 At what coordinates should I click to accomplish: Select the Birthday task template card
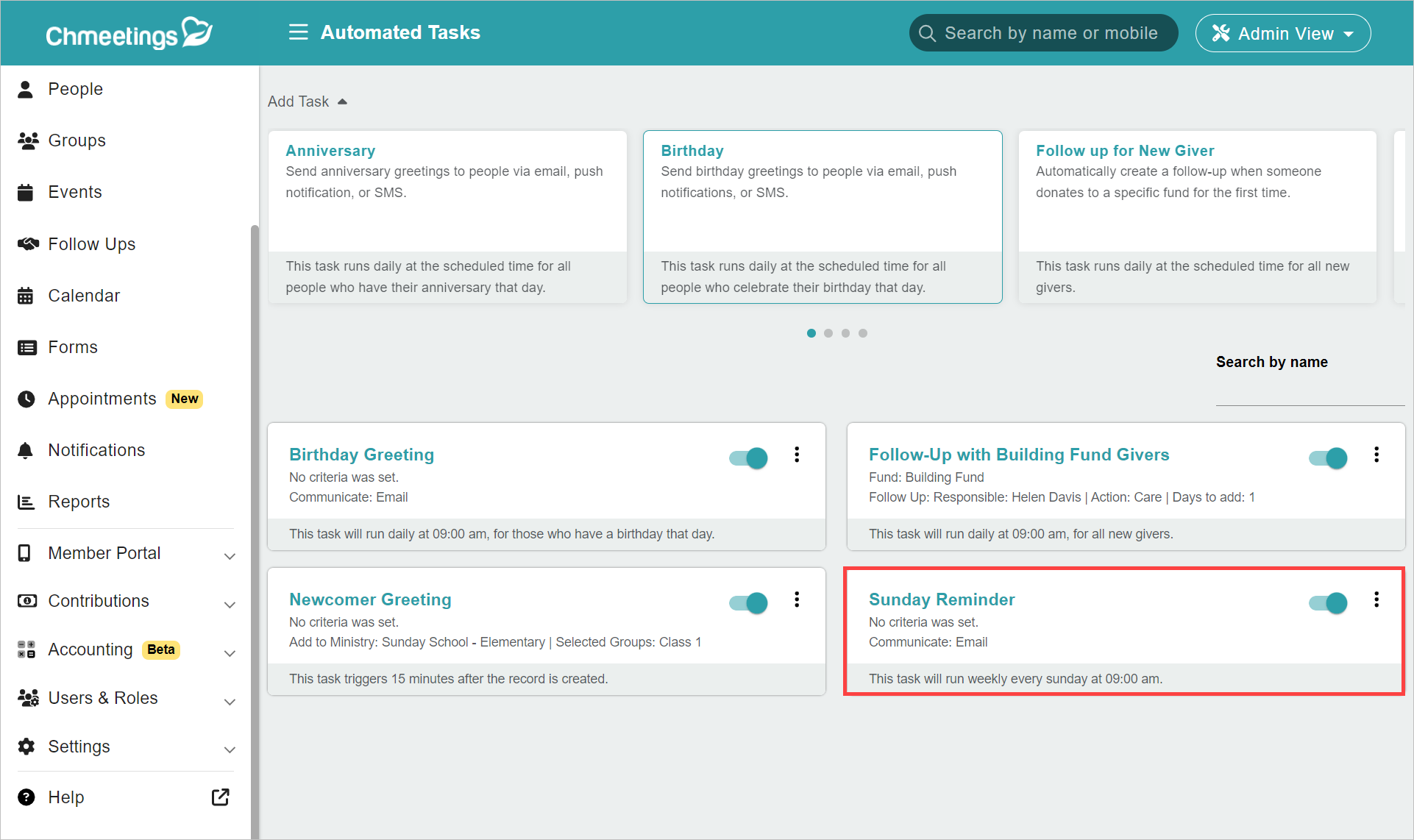823,217
